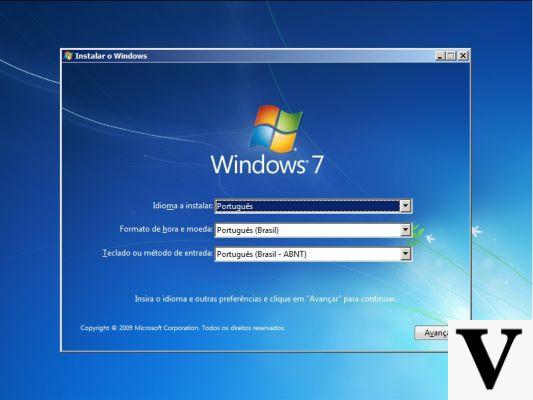Click the 'Formato de hora e moeda:' label
The width and height of the screenshot is (533, 400).
166,229
